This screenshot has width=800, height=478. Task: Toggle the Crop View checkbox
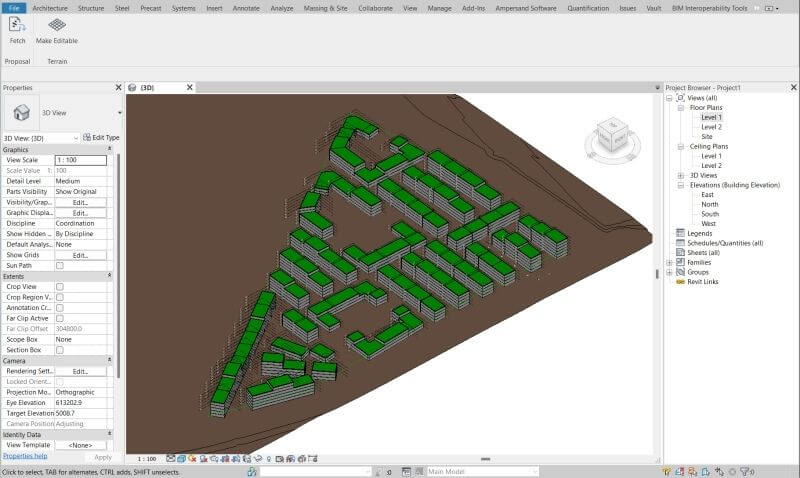coord(60,287)
